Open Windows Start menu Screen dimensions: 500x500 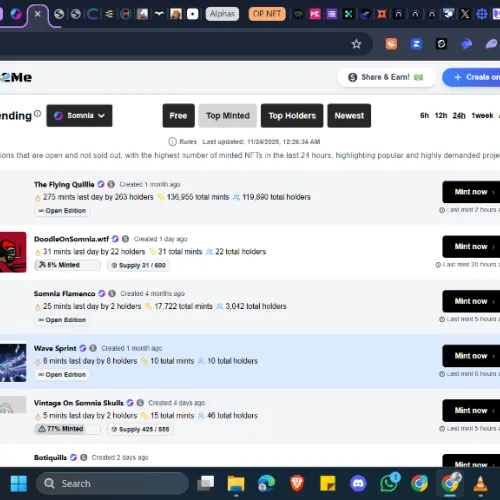click(19, 483)
